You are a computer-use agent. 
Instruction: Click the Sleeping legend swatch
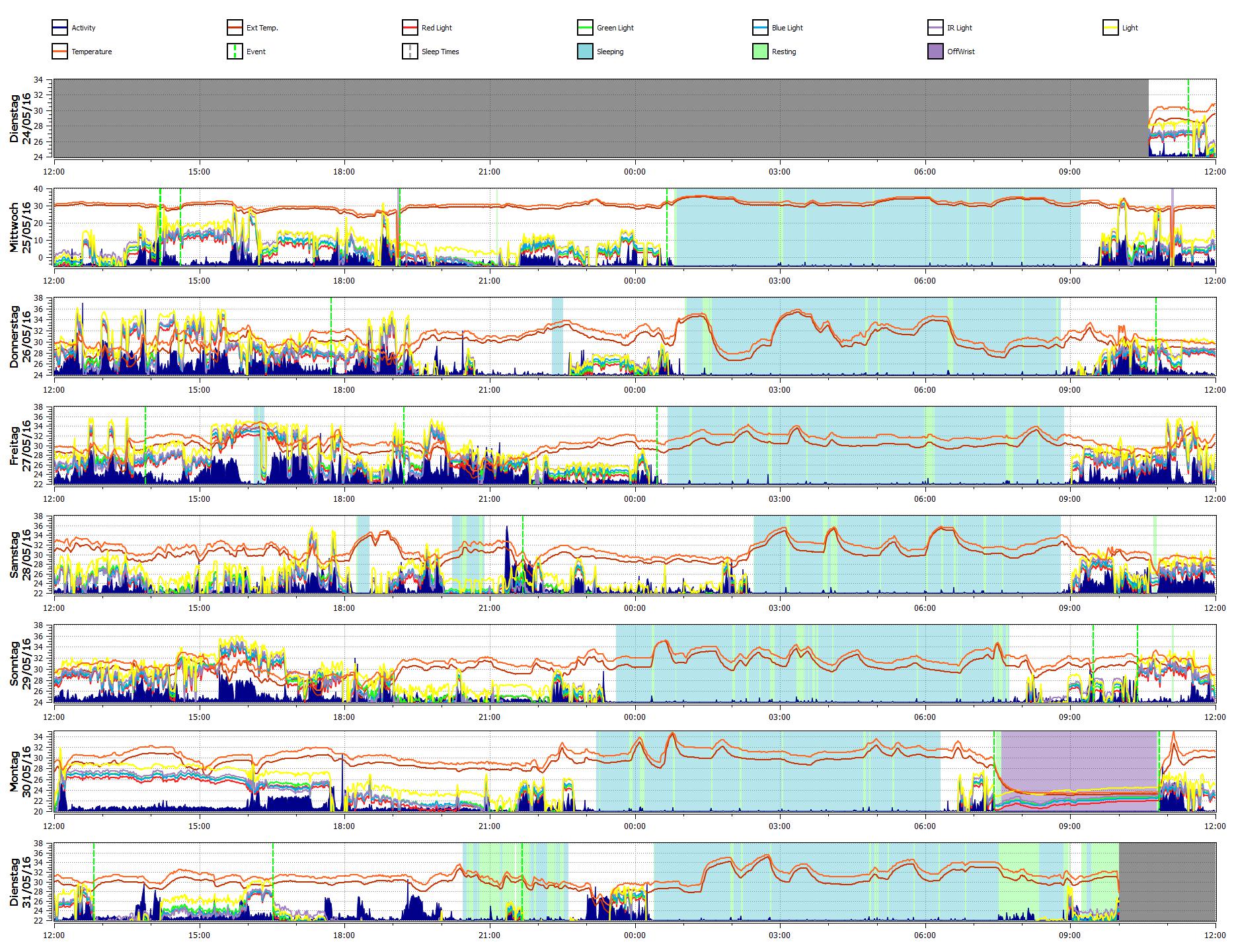click(x=586, y=52)
